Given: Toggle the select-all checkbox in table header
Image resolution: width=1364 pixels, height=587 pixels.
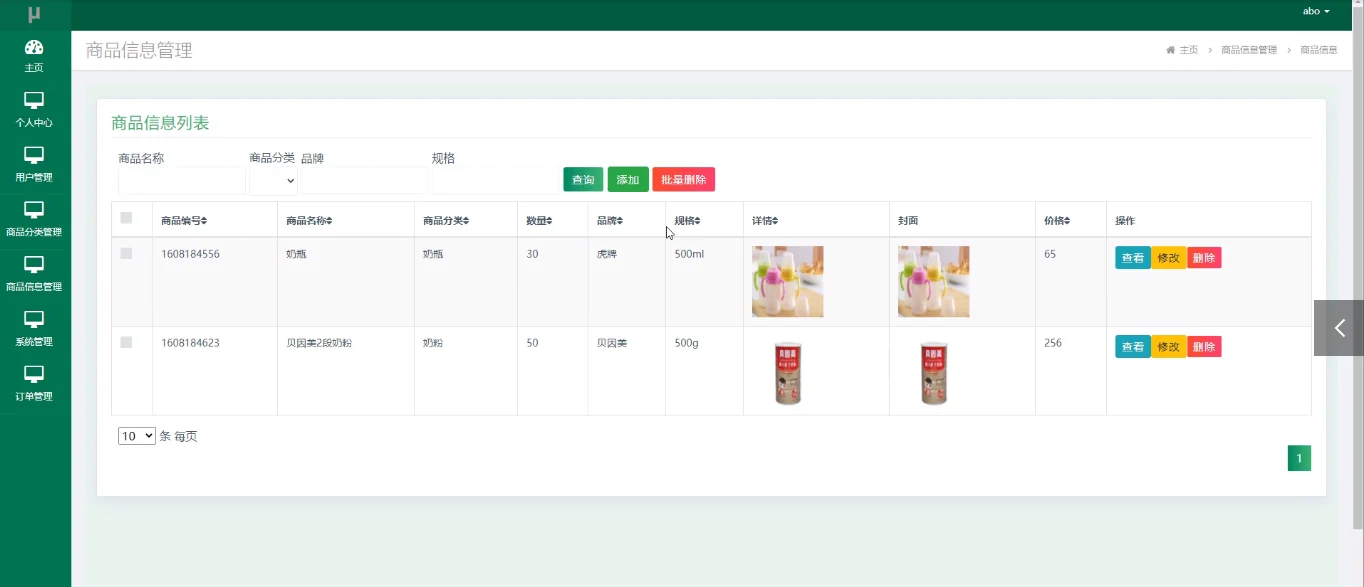Looking at the screenshot, I should pos(126,218).
